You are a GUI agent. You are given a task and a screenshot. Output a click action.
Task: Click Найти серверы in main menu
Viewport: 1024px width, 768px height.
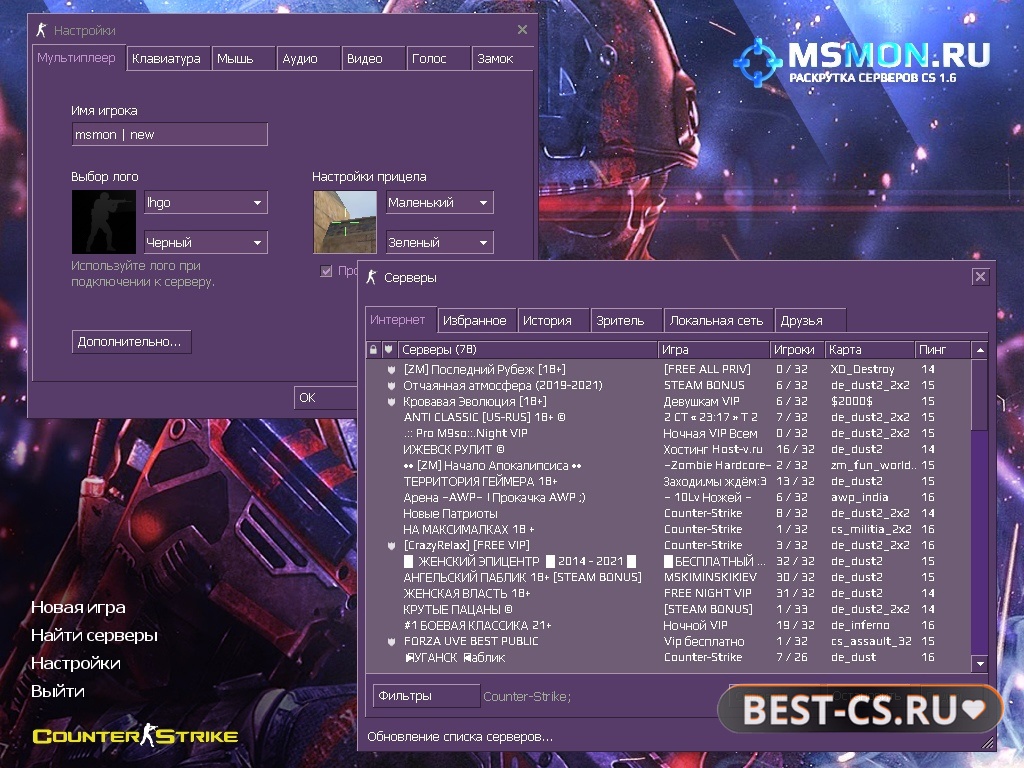95,635
